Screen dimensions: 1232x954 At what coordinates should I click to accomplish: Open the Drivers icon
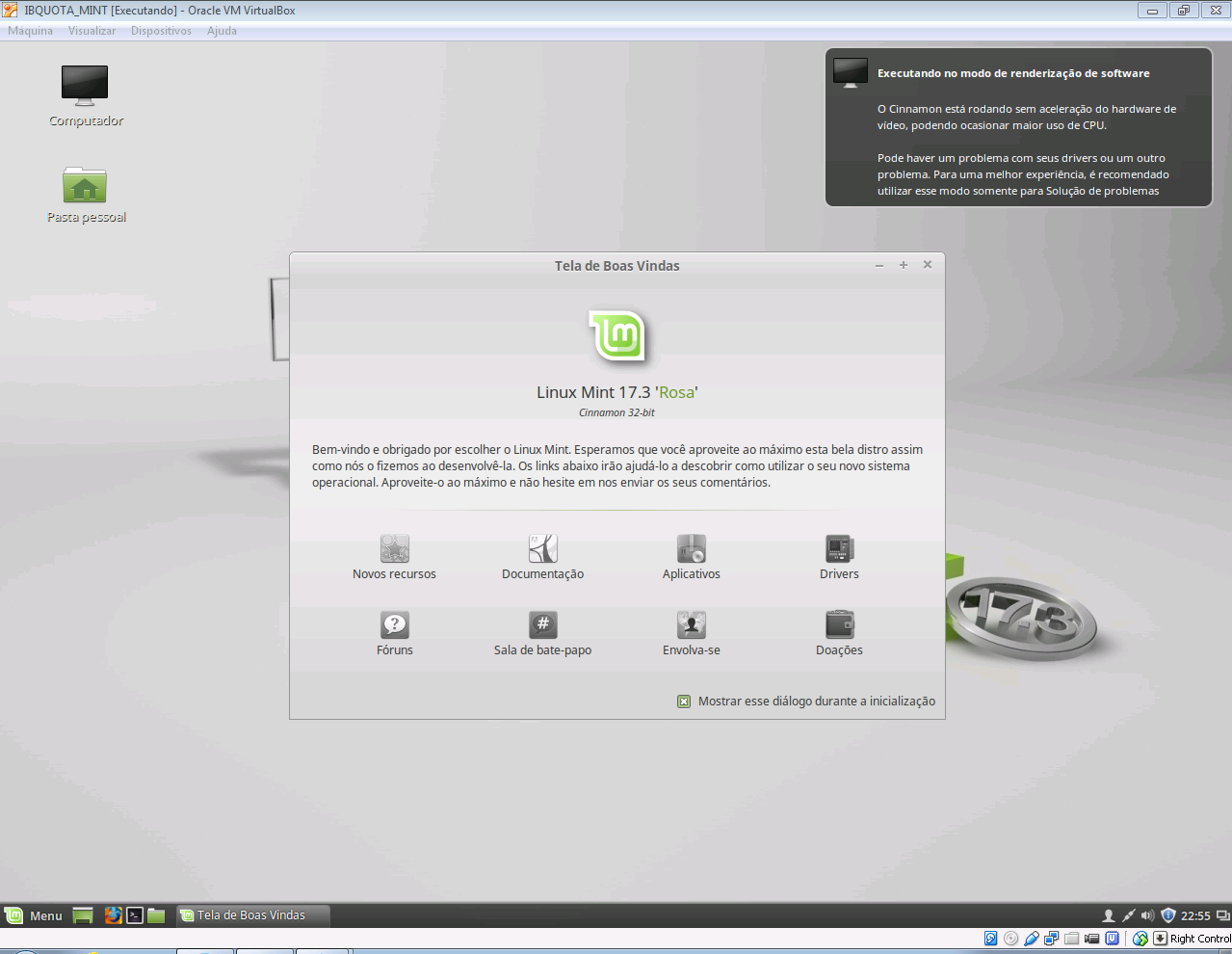coord(840,548)
